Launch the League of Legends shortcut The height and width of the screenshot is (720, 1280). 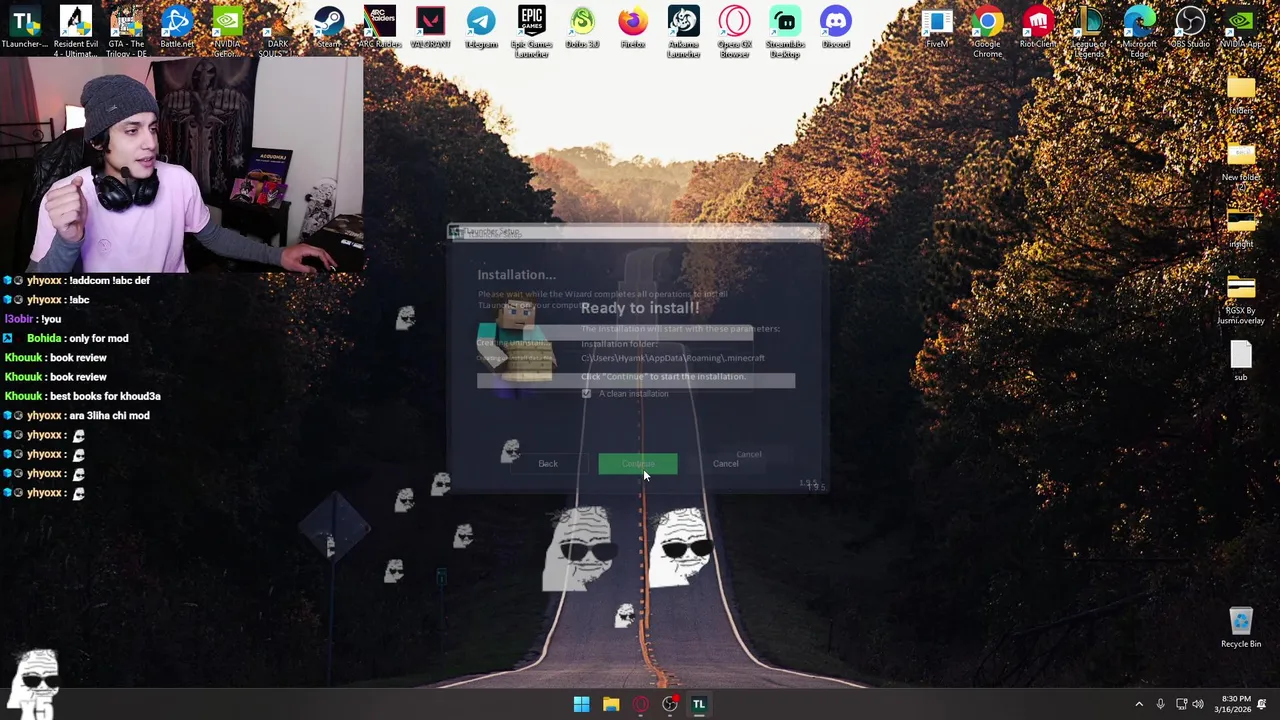pyautogui.click(x=1089, y=31)
